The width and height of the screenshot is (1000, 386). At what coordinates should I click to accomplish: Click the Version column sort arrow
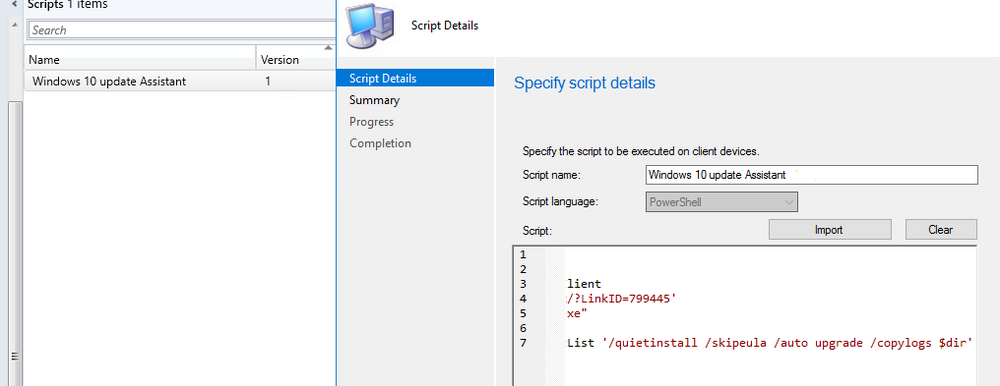(328, 48)
